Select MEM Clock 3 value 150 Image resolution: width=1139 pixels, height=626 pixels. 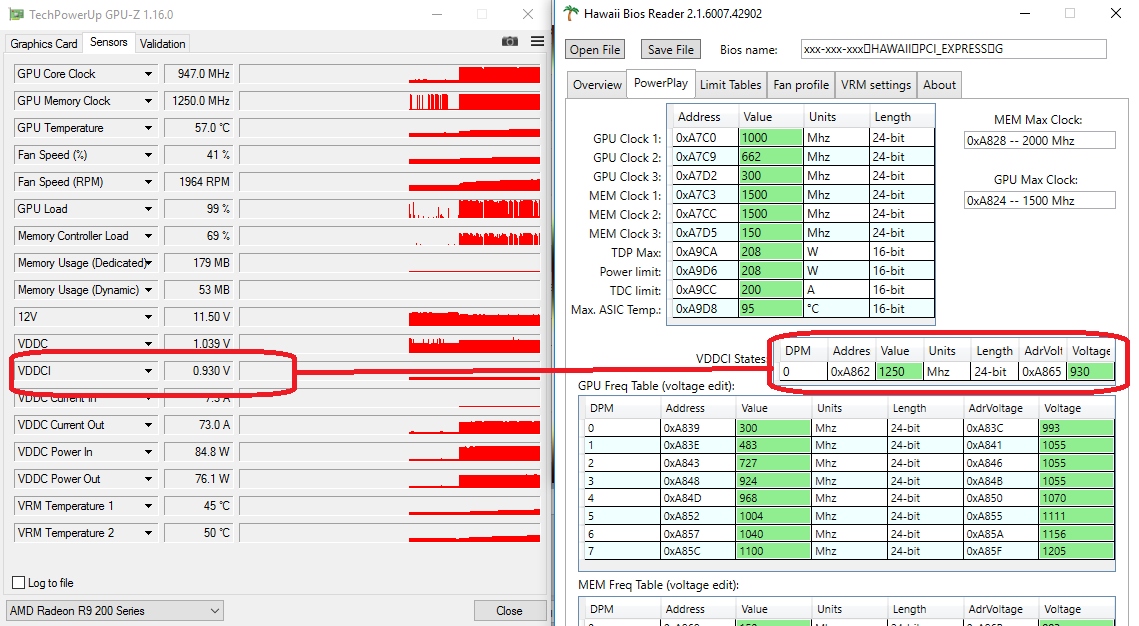[771, 232]
